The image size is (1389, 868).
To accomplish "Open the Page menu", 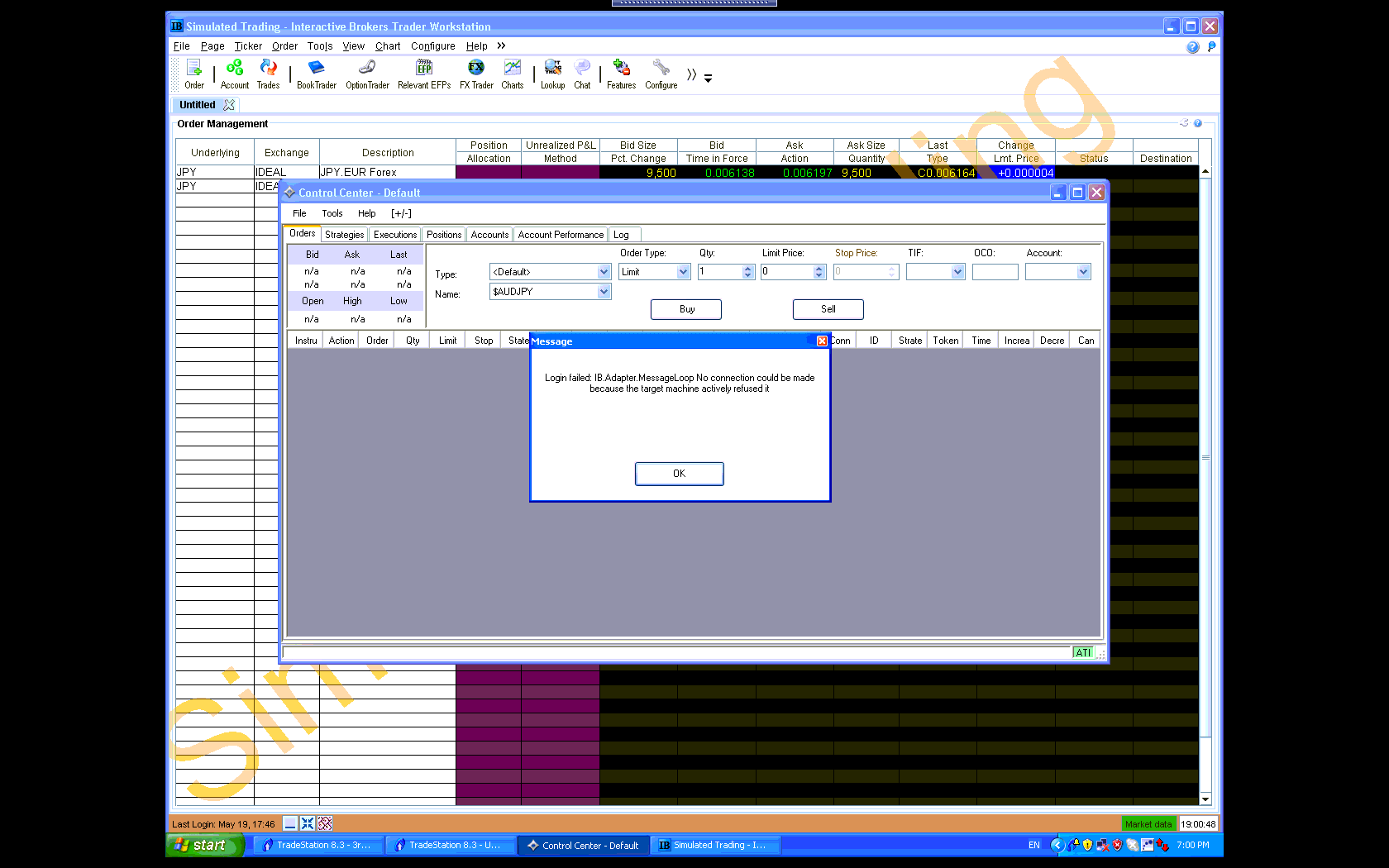I will pos(212,46).
